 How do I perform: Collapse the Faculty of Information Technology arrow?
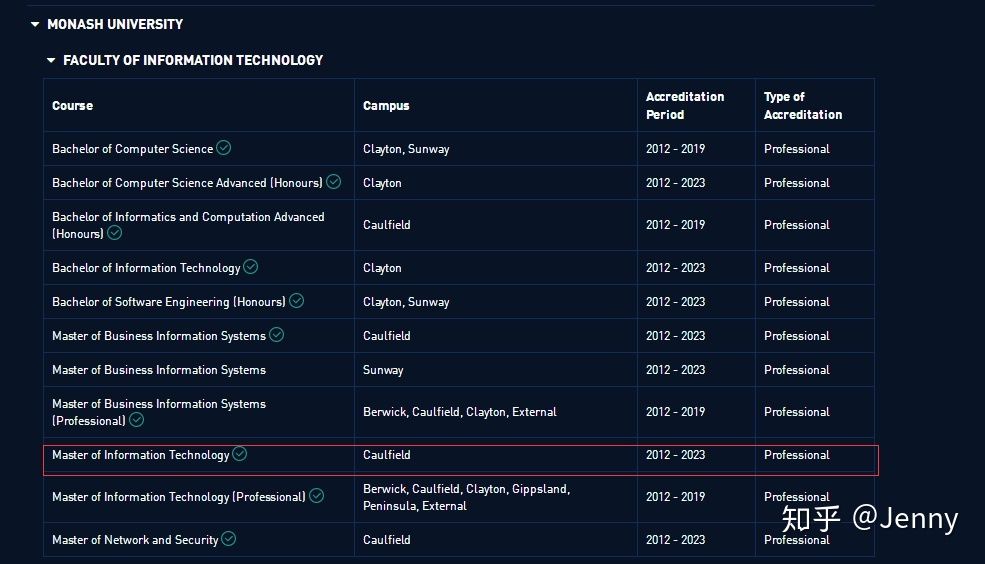click(x=51, y=60)
